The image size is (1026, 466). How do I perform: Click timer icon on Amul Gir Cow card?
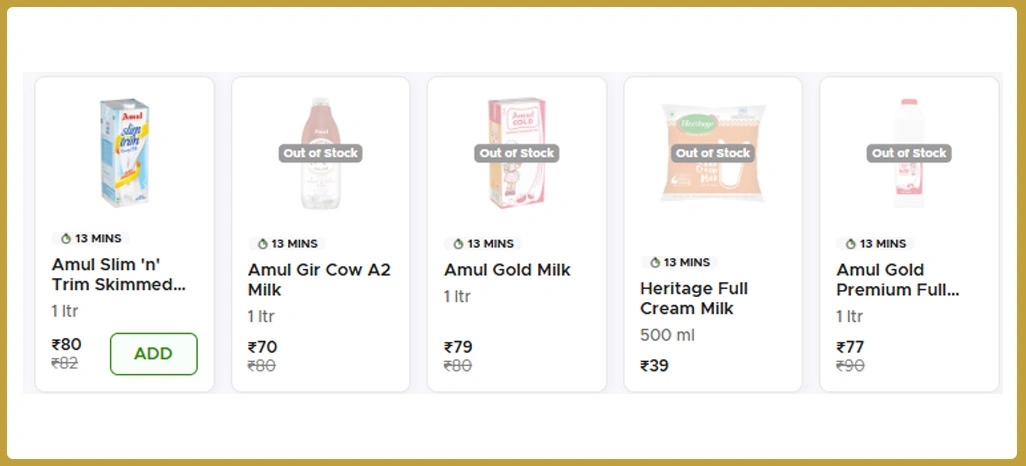(x=263, y=244)
